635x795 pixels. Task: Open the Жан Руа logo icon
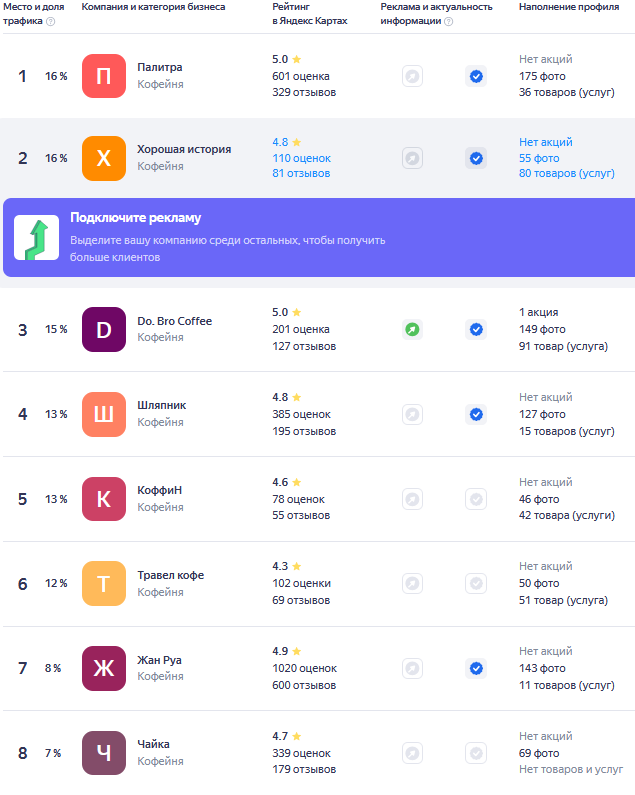104,668
